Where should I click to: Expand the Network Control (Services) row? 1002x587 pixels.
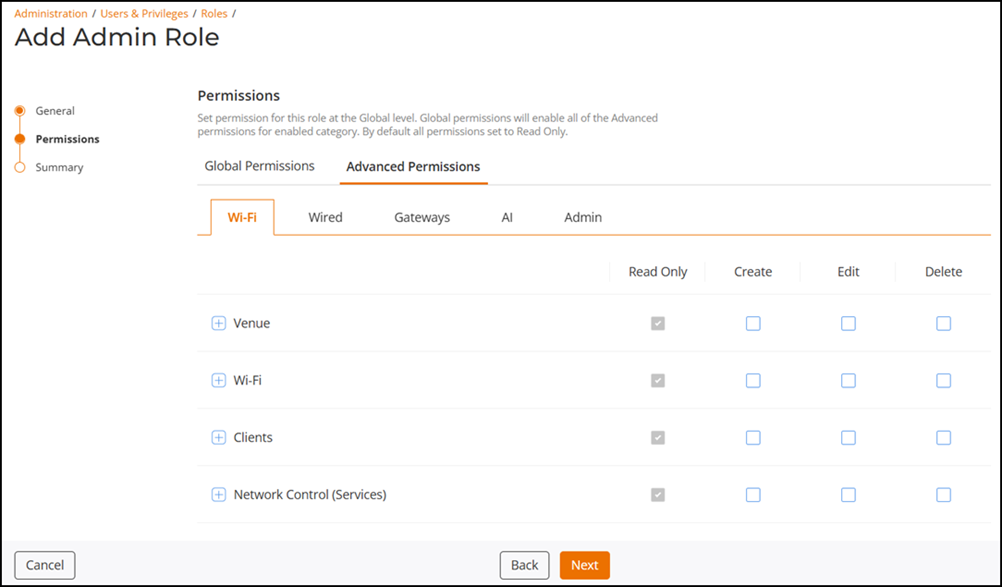[x=219, y=495]
